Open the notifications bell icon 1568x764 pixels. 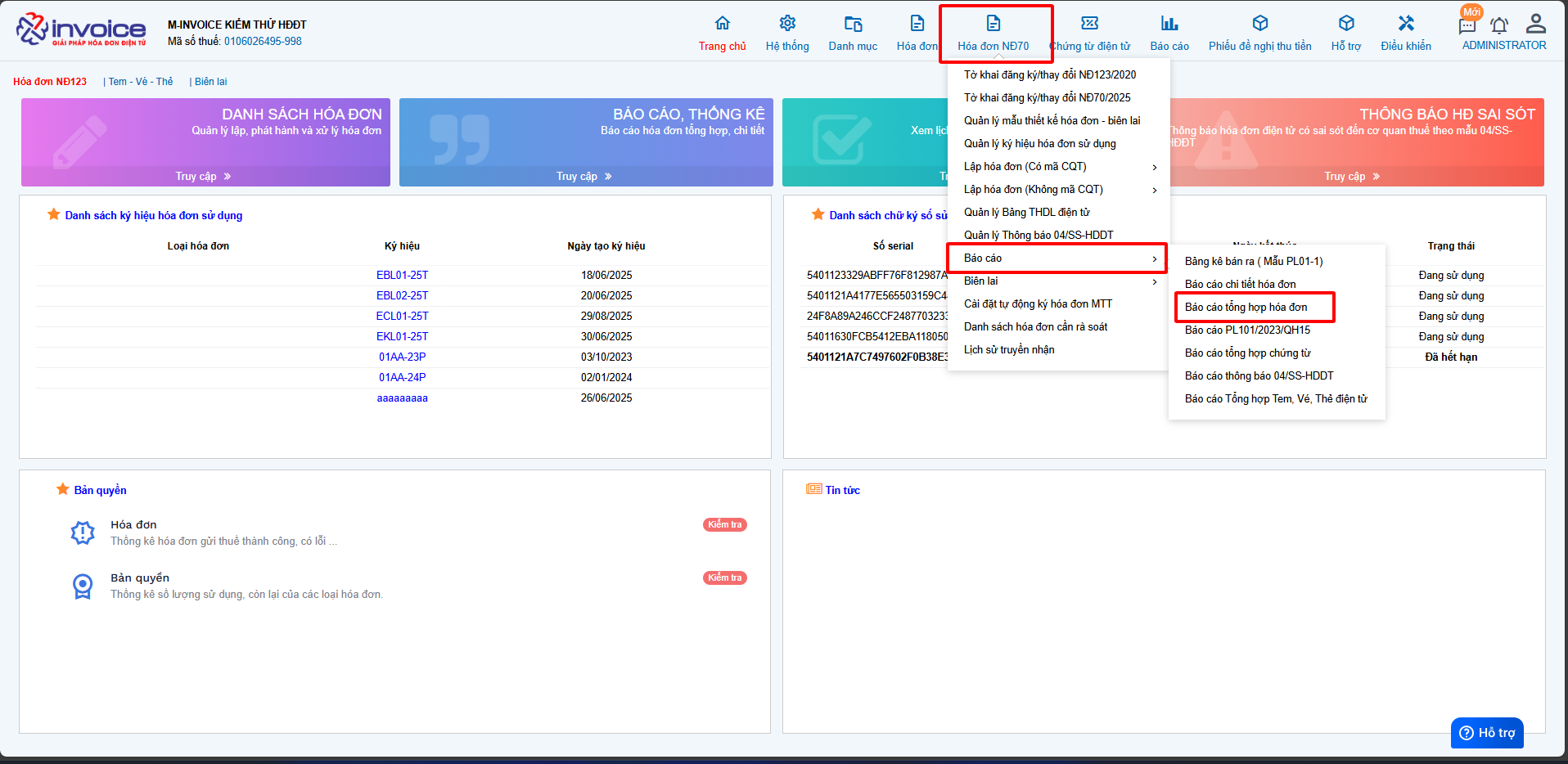(x=1498, y=25)
